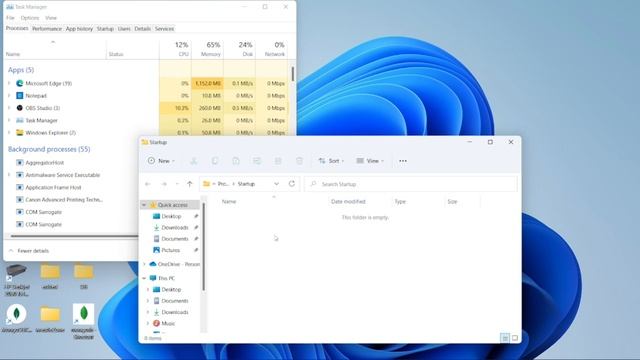Go back with Explorer back arrow
640x360 pixels.
(148, 184)
